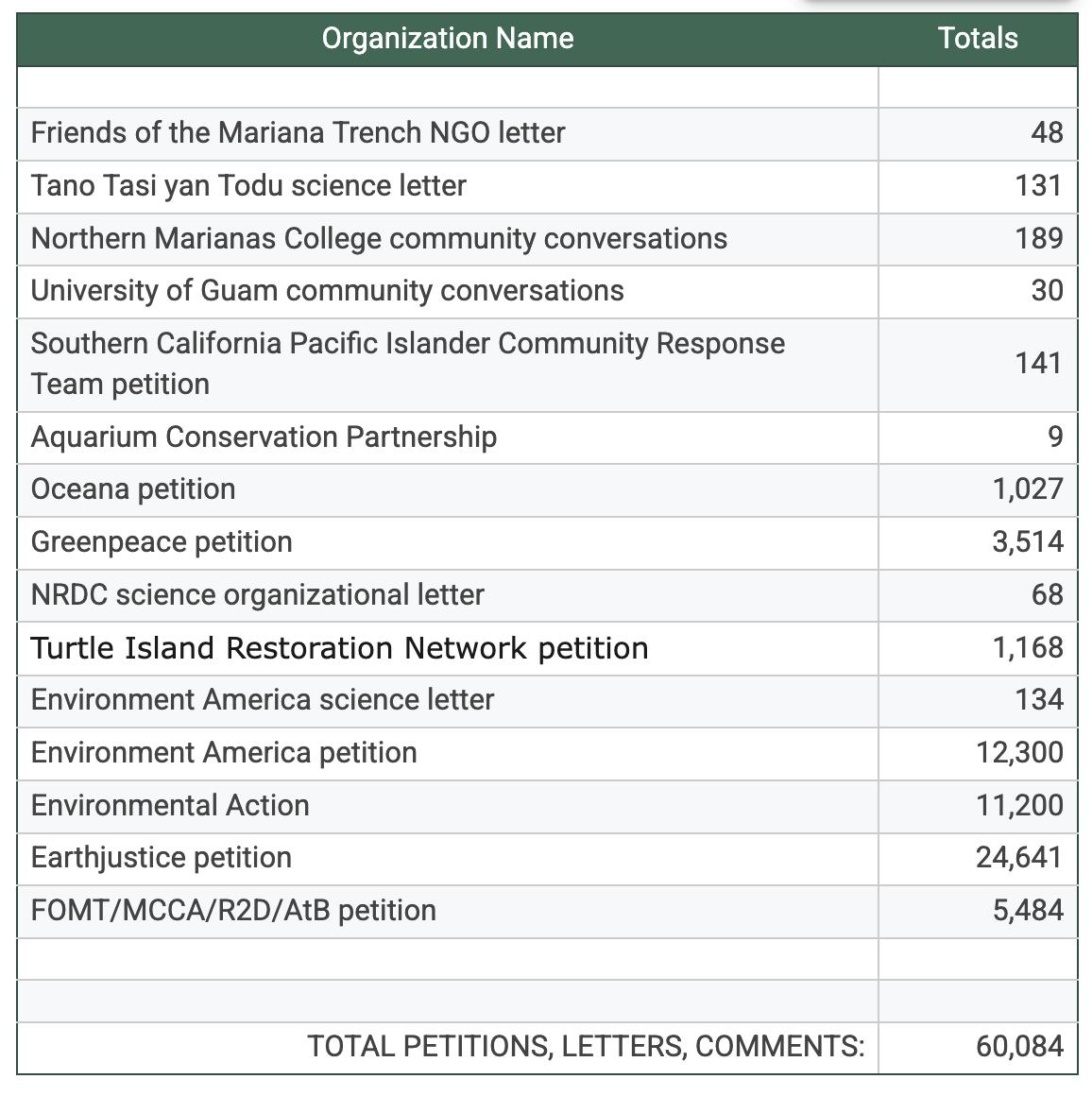The image size is (1092, 1096).
Task: Select the 12,300 Environment America petition total
Action: tap(1019, 753)
